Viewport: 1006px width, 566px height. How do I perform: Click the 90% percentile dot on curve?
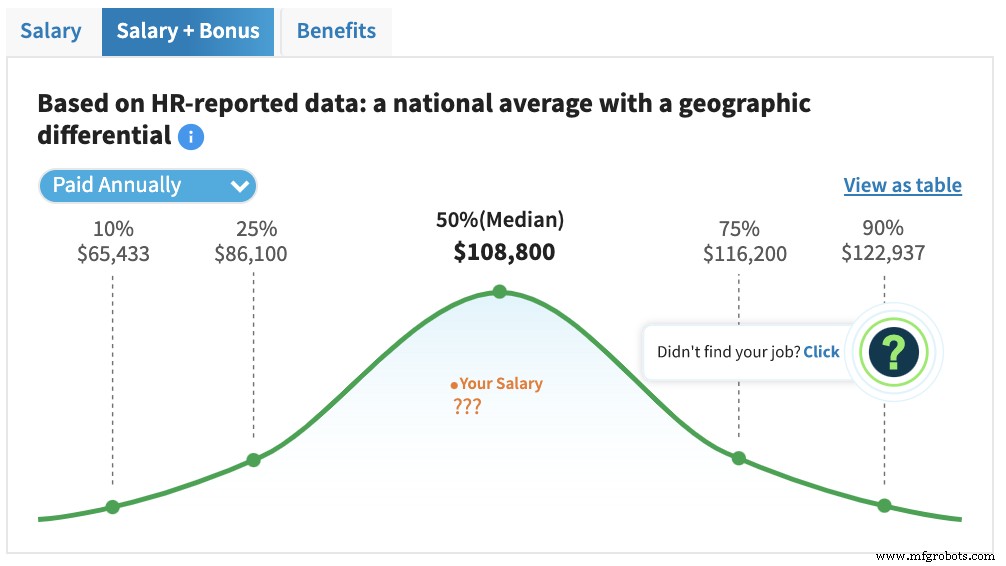pos(884,505)
